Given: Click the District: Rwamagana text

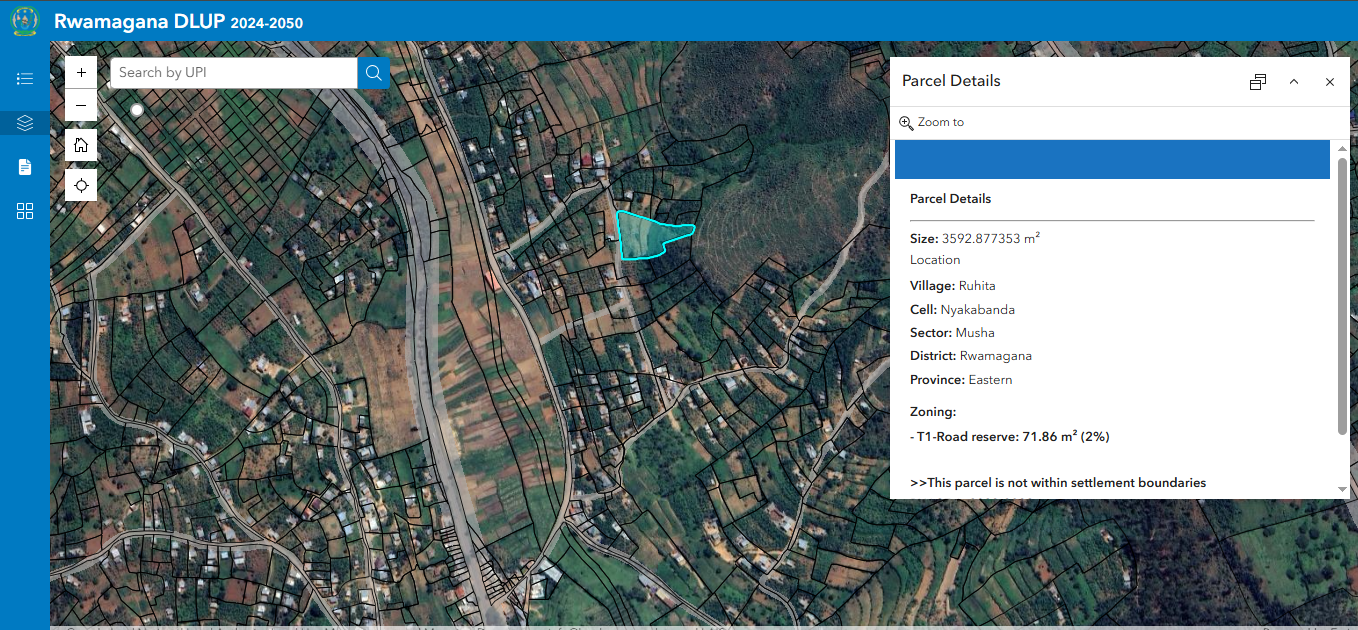Looking at the screenshot, I should (971, 356).
